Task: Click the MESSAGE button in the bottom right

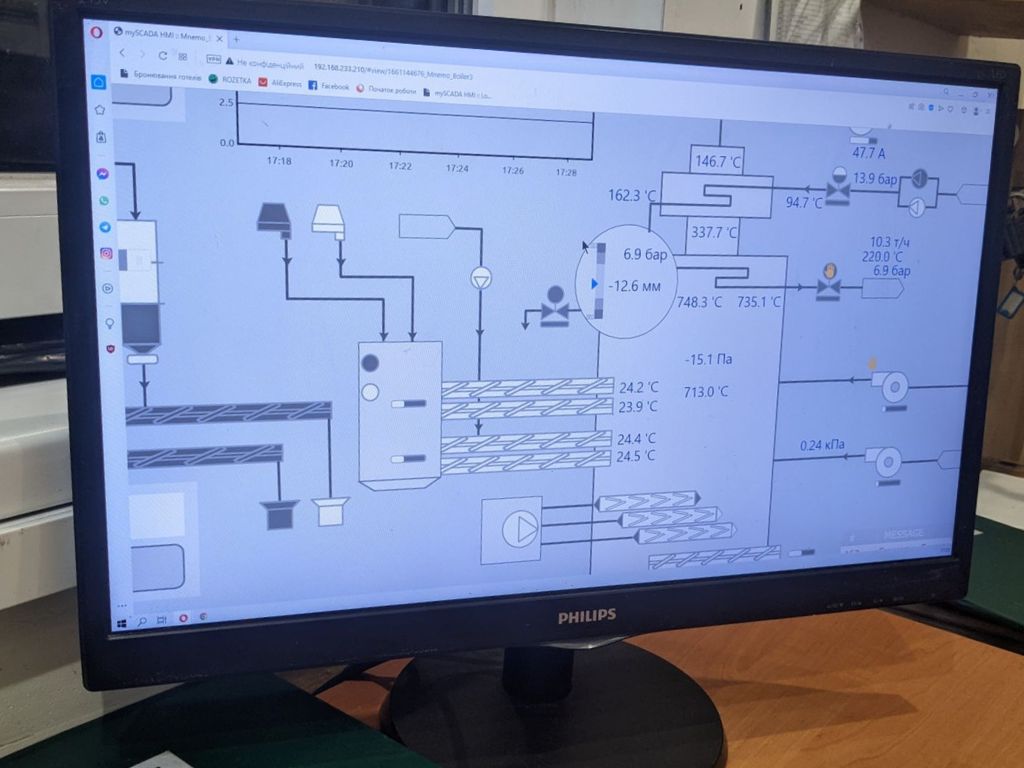Action: 903,533
